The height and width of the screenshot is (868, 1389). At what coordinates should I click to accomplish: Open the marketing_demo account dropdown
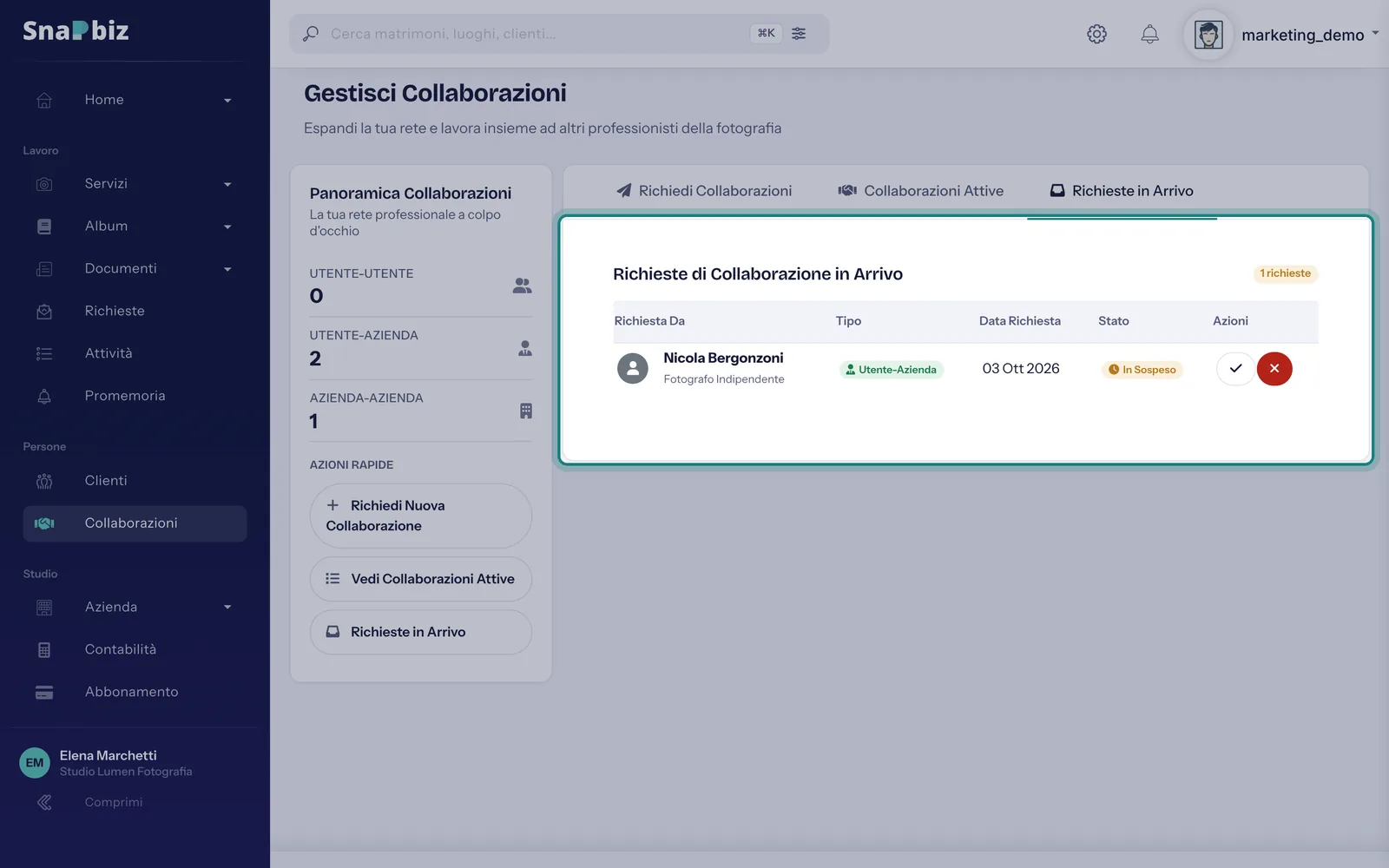click(1310, 35)
